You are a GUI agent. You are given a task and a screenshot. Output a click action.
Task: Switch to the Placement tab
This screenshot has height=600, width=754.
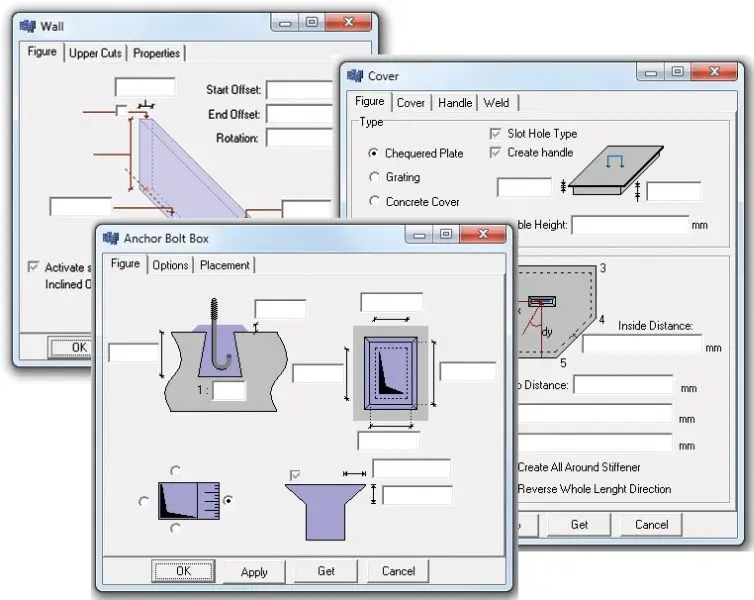point(225,265)
